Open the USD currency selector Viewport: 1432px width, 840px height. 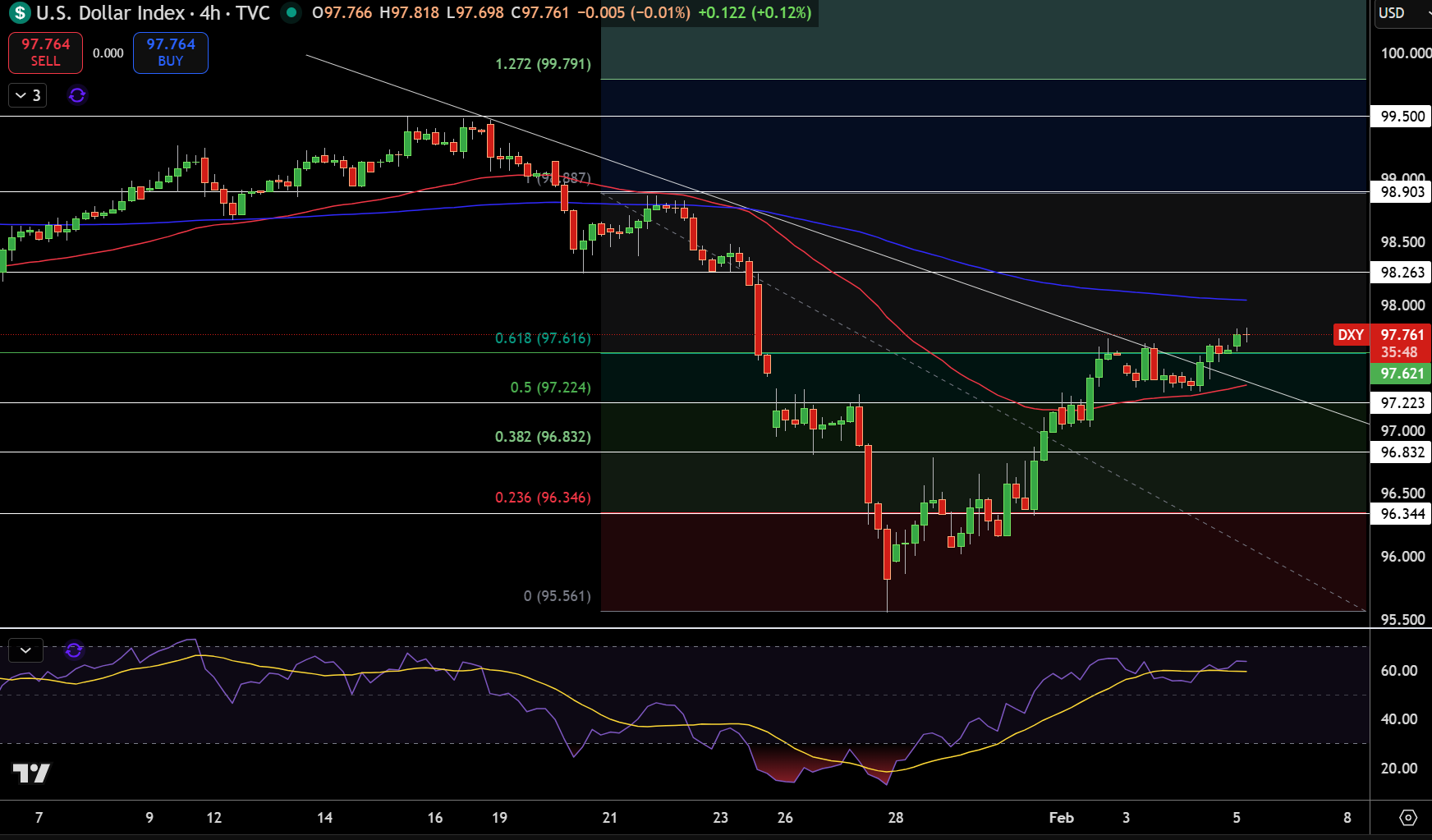(x=1402, y=13)
